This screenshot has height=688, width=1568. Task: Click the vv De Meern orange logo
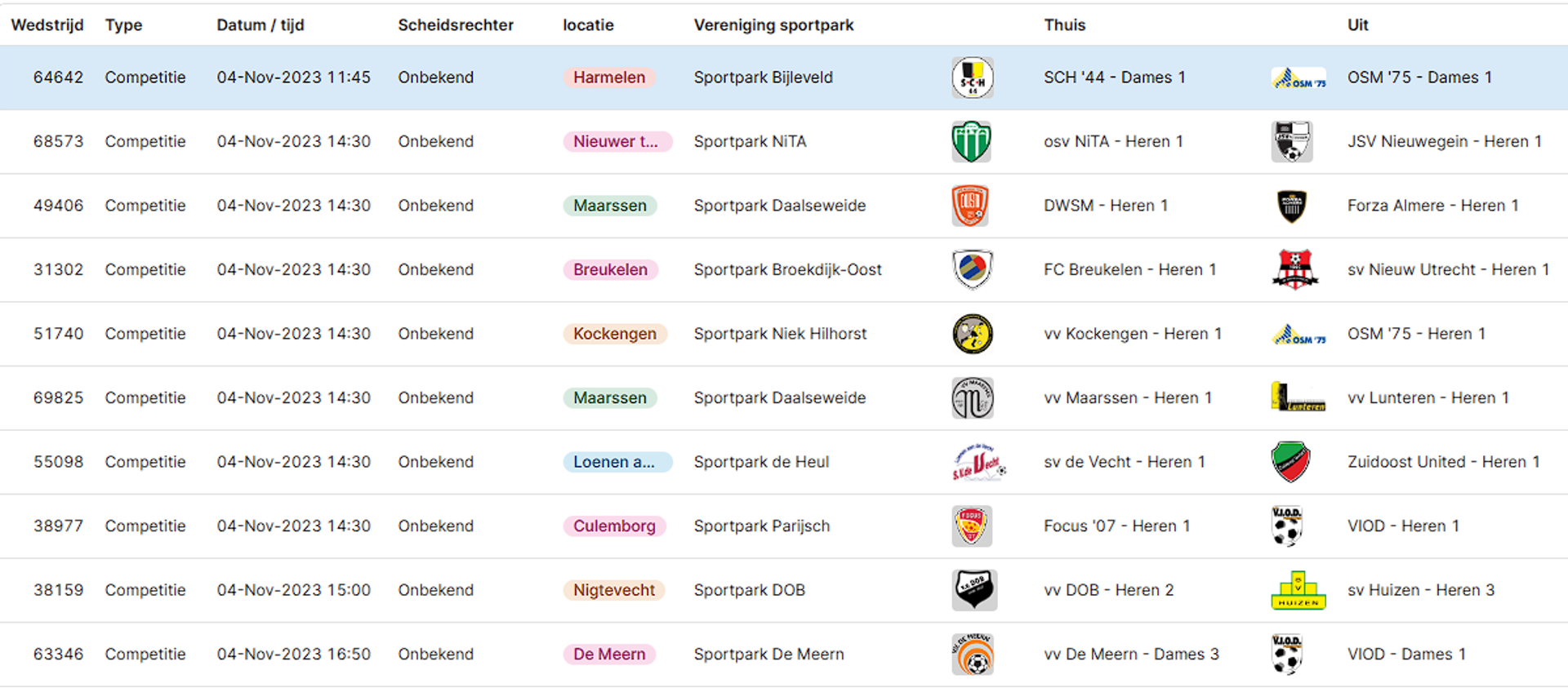(x=973, y=655)
